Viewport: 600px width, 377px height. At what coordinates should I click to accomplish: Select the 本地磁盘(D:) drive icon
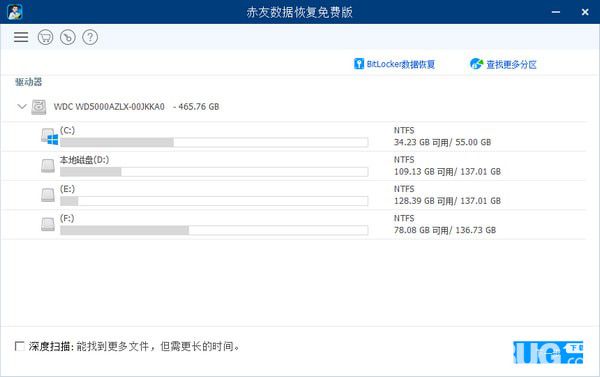click(x=48, y=166)
